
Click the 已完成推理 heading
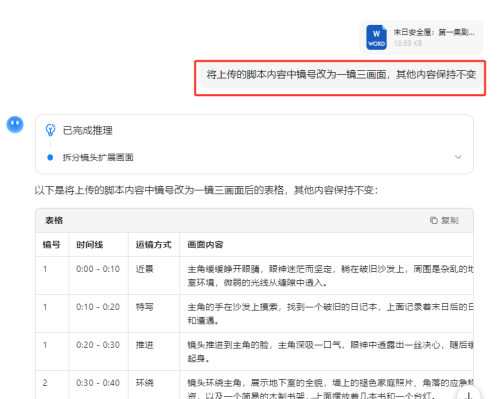87,130
